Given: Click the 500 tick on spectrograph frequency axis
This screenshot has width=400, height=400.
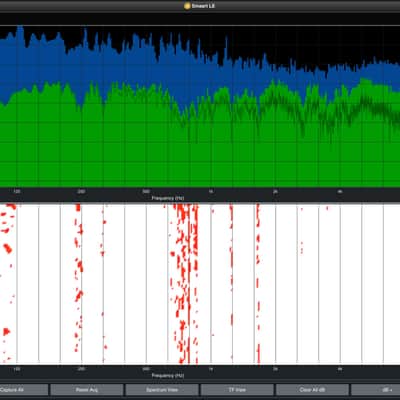Looking at the screenshot, I should tap(146, 369).
